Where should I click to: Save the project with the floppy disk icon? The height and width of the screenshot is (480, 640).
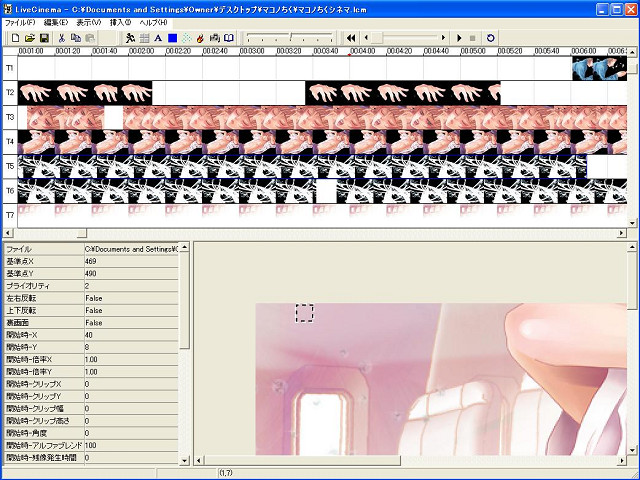click(x=44, y=38)
